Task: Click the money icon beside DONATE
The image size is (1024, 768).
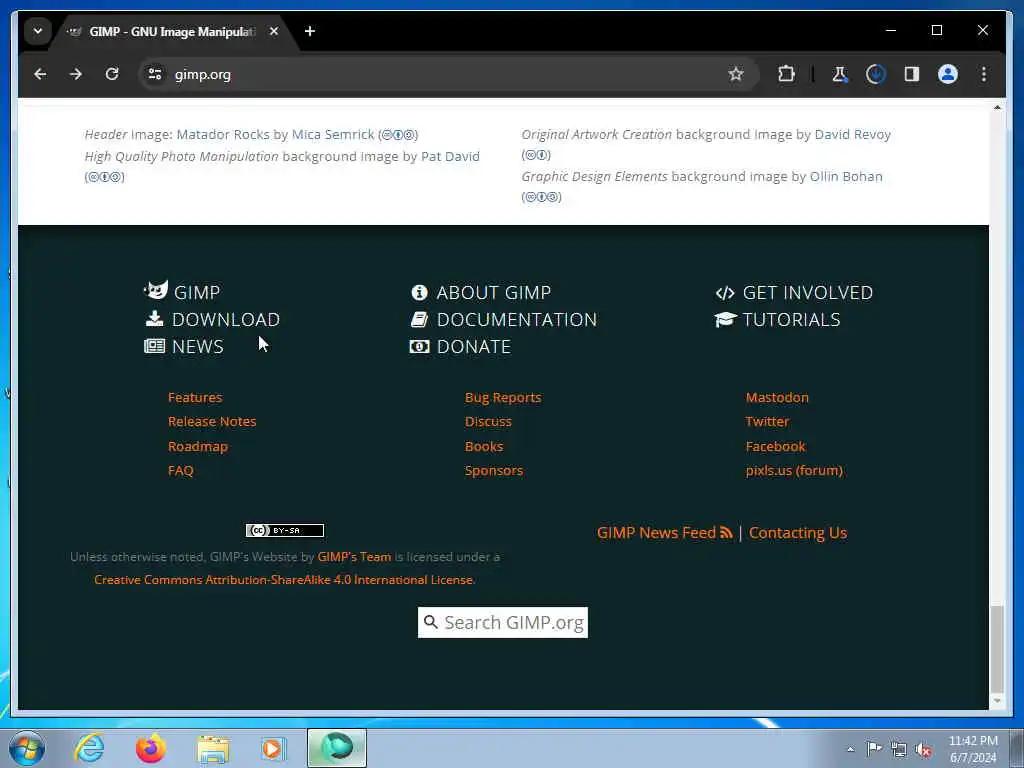Action: [419, 347]
